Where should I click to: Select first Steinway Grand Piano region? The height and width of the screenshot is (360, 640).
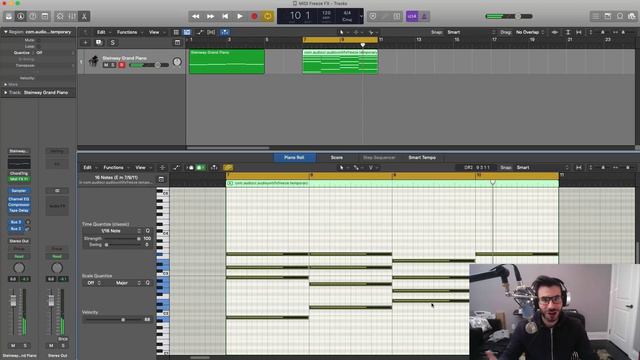pos(227,62)
